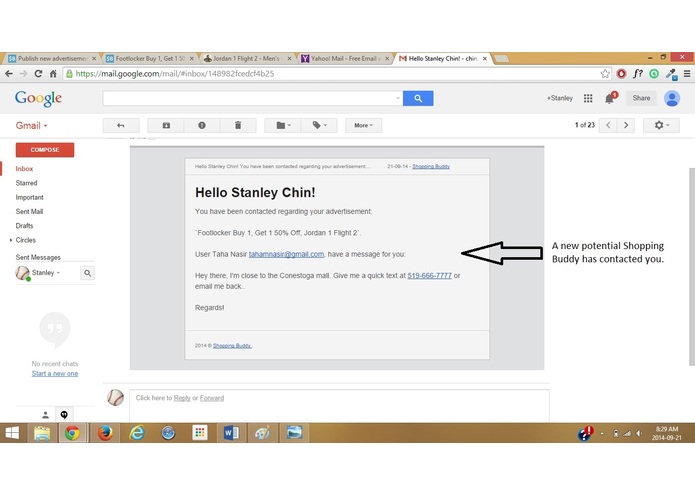Open the Labels tag dropdown
The width and height of the screenshot is (695, 494).
(x=319, y=125)
